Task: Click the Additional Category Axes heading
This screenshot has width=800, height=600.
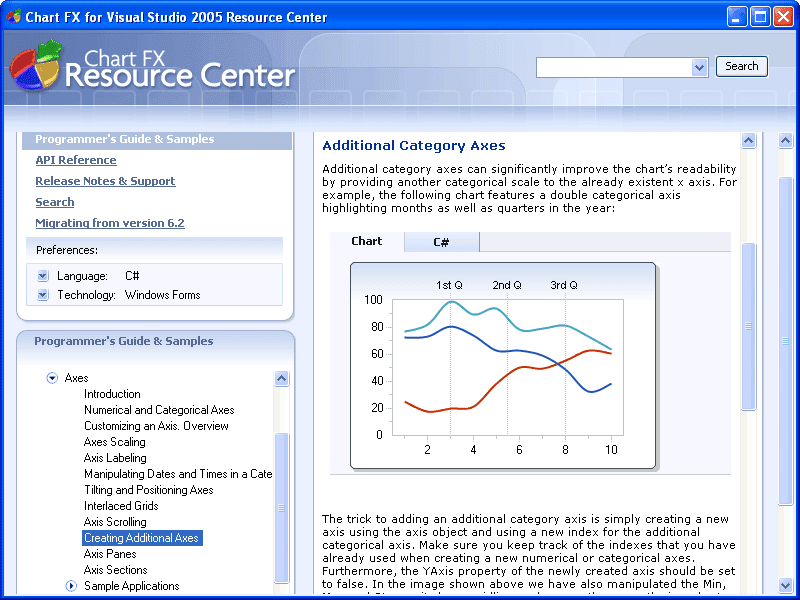Action: coord(414,146)
